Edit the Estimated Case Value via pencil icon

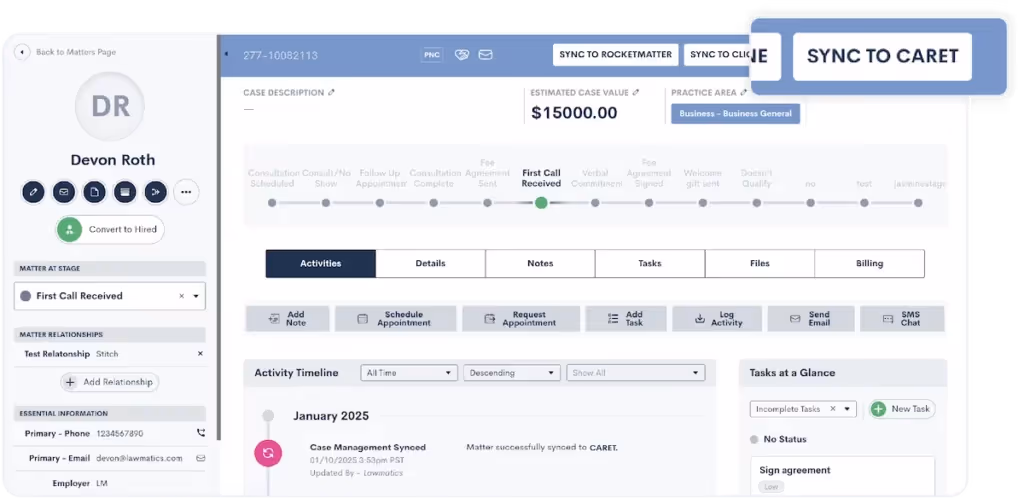(636, 93)
